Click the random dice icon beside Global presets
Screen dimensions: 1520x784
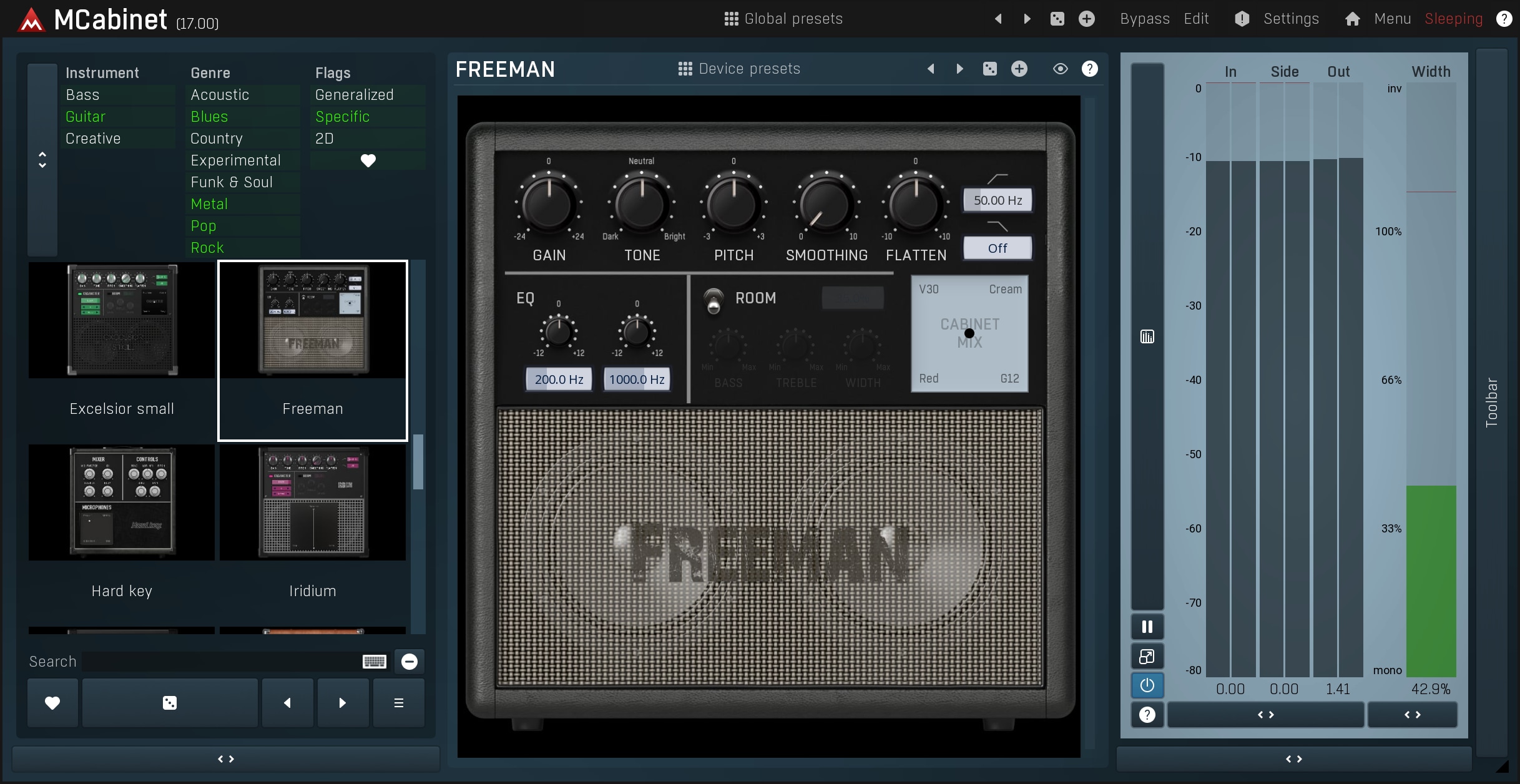(1057, 19)
